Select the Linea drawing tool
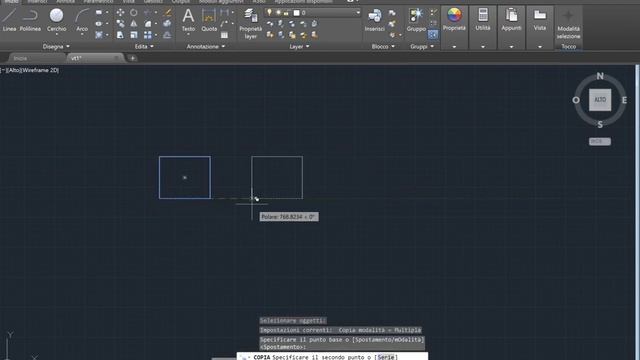640x360 pixels. point(9,20)
